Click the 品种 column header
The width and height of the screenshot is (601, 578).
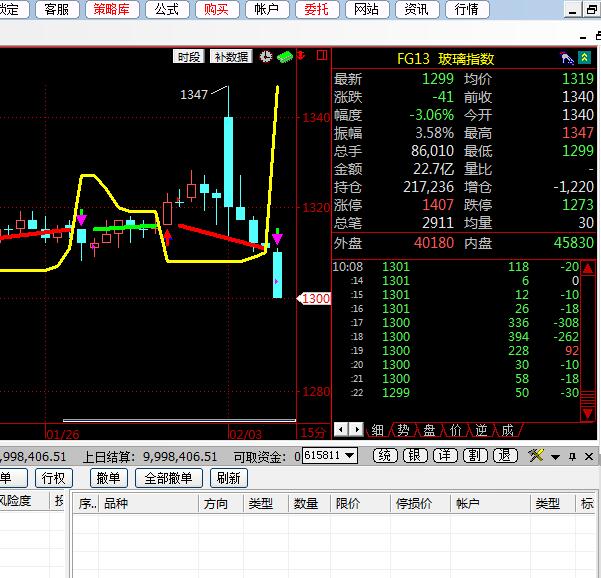[148, 503]
